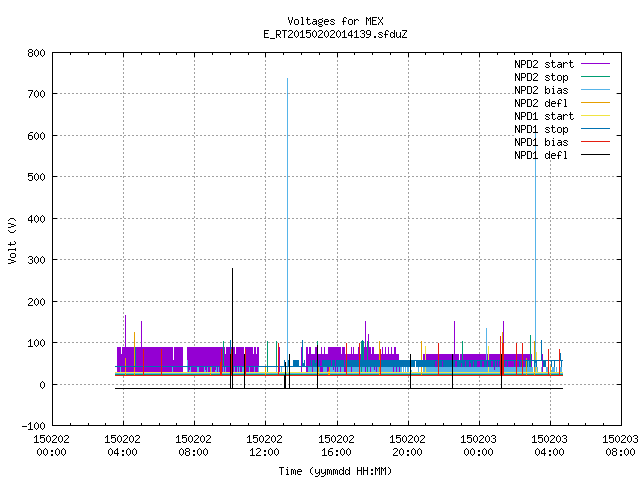Click the purple NPD2 start legend line
The width and height of the screenshot is (640, 480).
pos(596,64)
